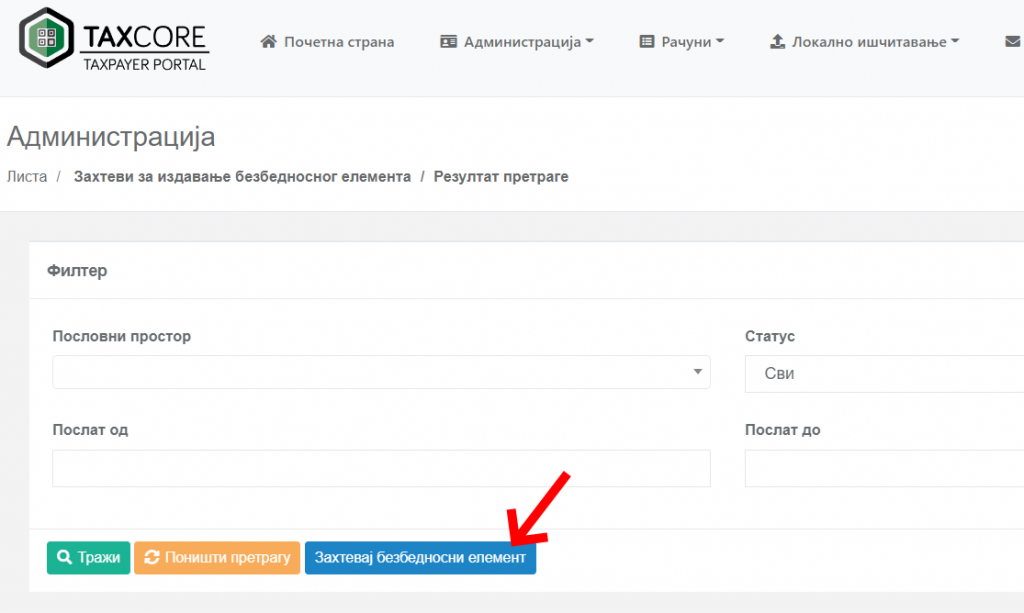Click the Захтевај безбедносни елемент button

pyautogui.click(x=420, y=558)
